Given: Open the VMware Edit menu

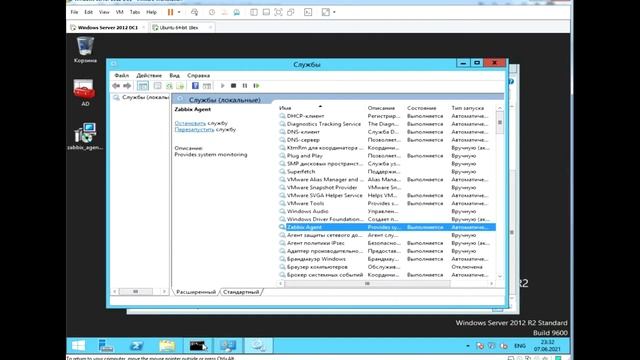Looking at the screenshot, I should [89, 12].
